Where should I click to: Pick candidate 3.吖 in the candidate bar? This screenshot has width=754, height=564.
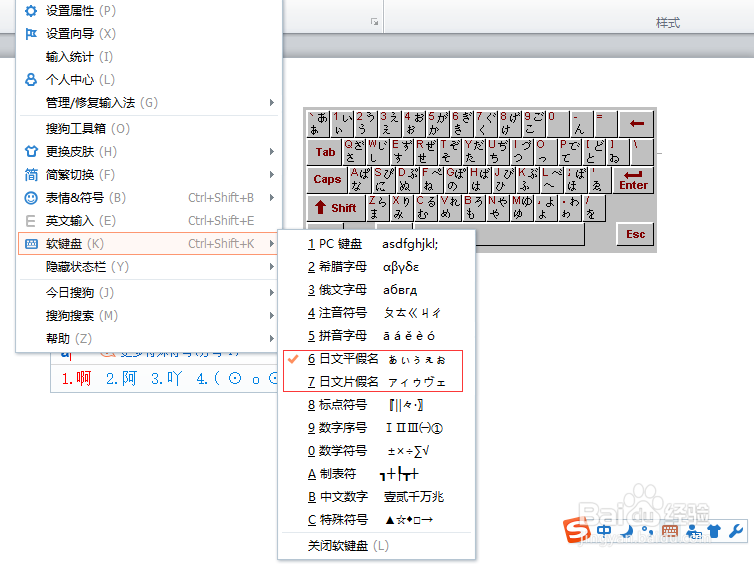click(x=166, y=379)
